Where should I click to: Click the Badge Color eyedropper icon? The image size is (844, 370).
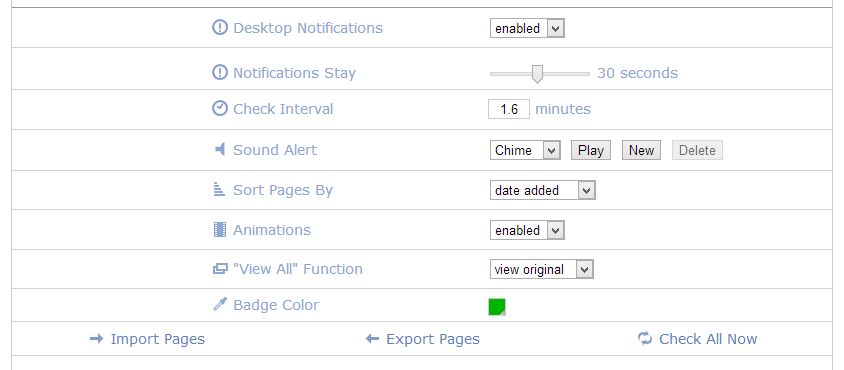220,304
